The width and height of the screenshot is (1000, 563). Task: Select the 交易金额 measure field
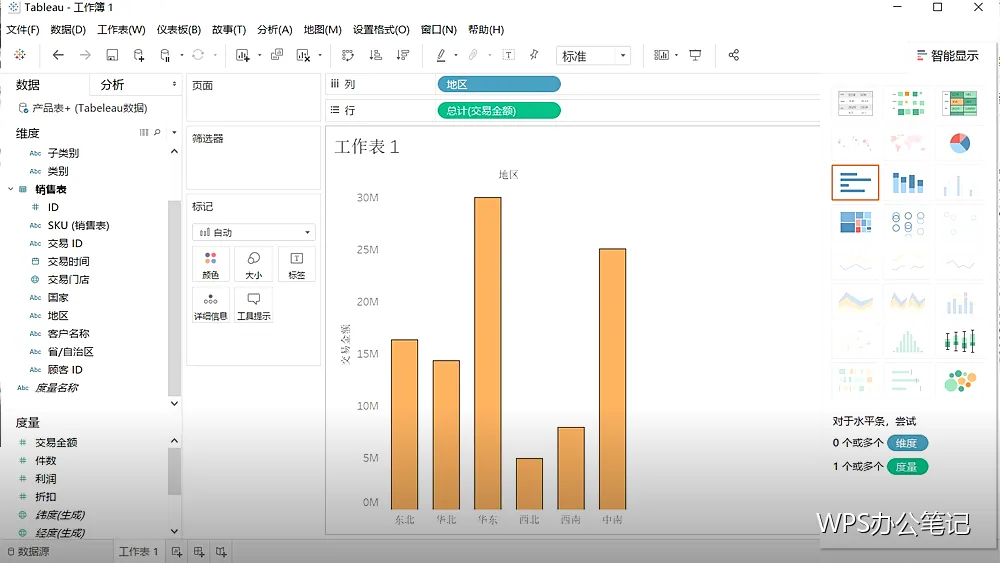coord(56,442)
